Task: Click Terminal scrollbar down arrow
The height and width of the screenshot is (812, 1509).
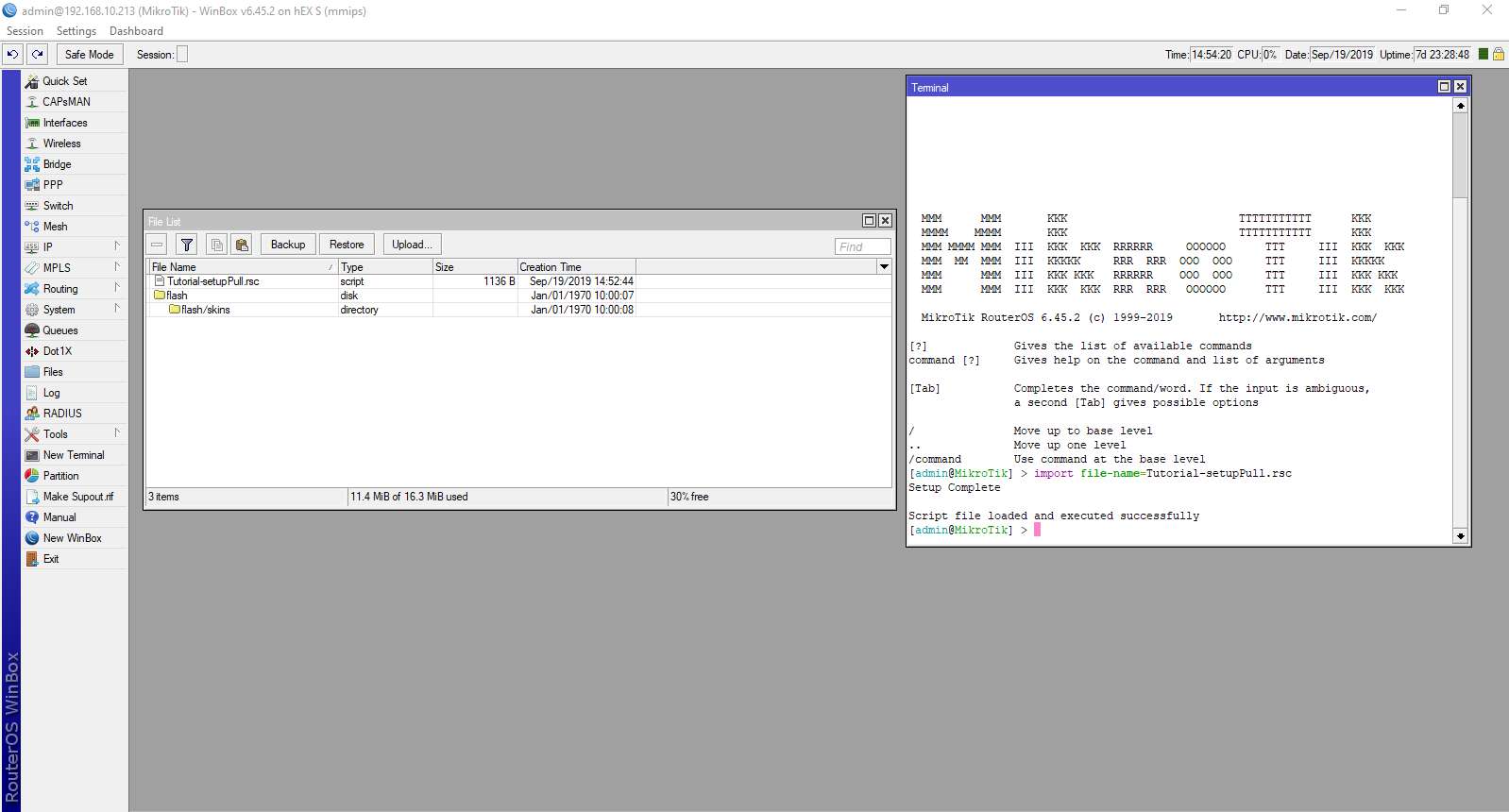Action: [1460, 536]
